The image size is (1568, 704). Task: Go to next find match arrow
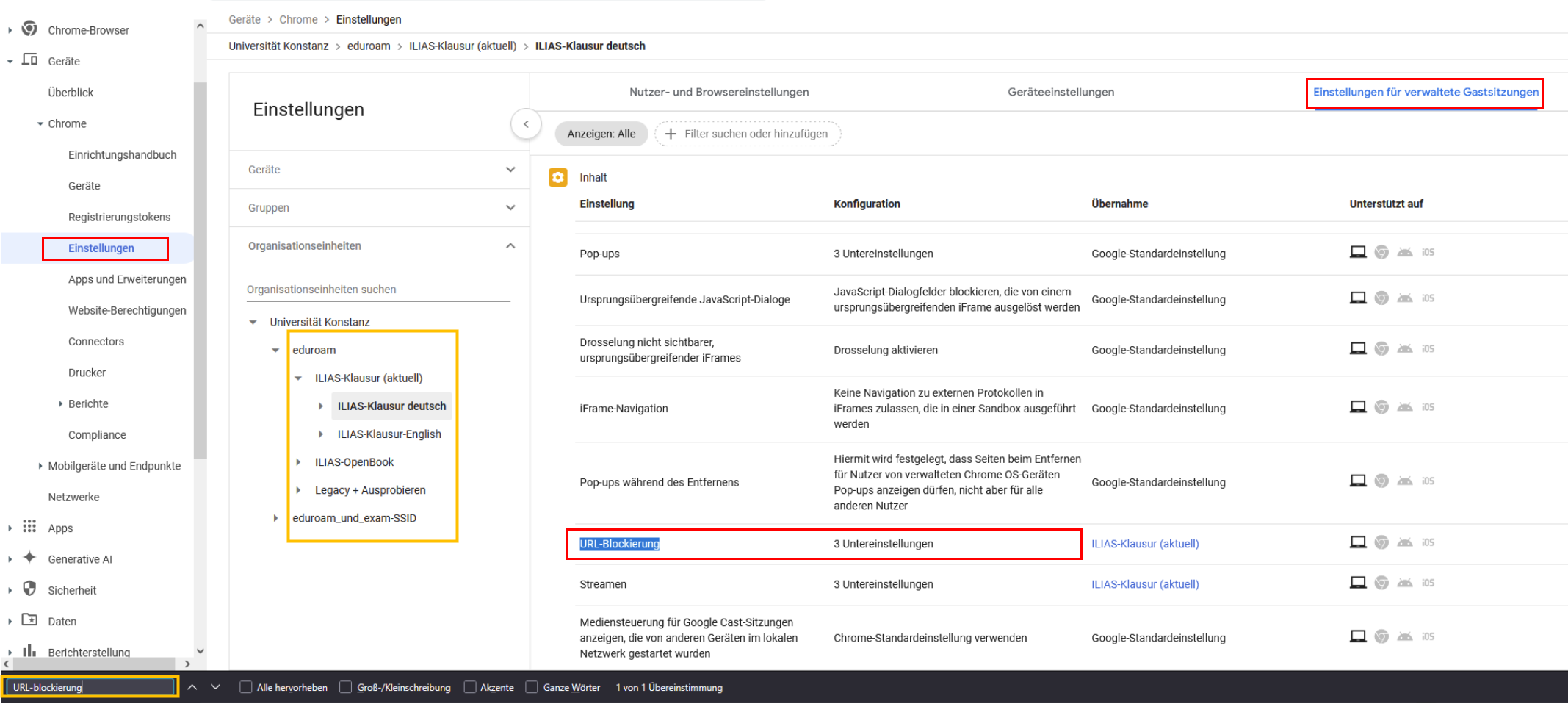(215, 687)
